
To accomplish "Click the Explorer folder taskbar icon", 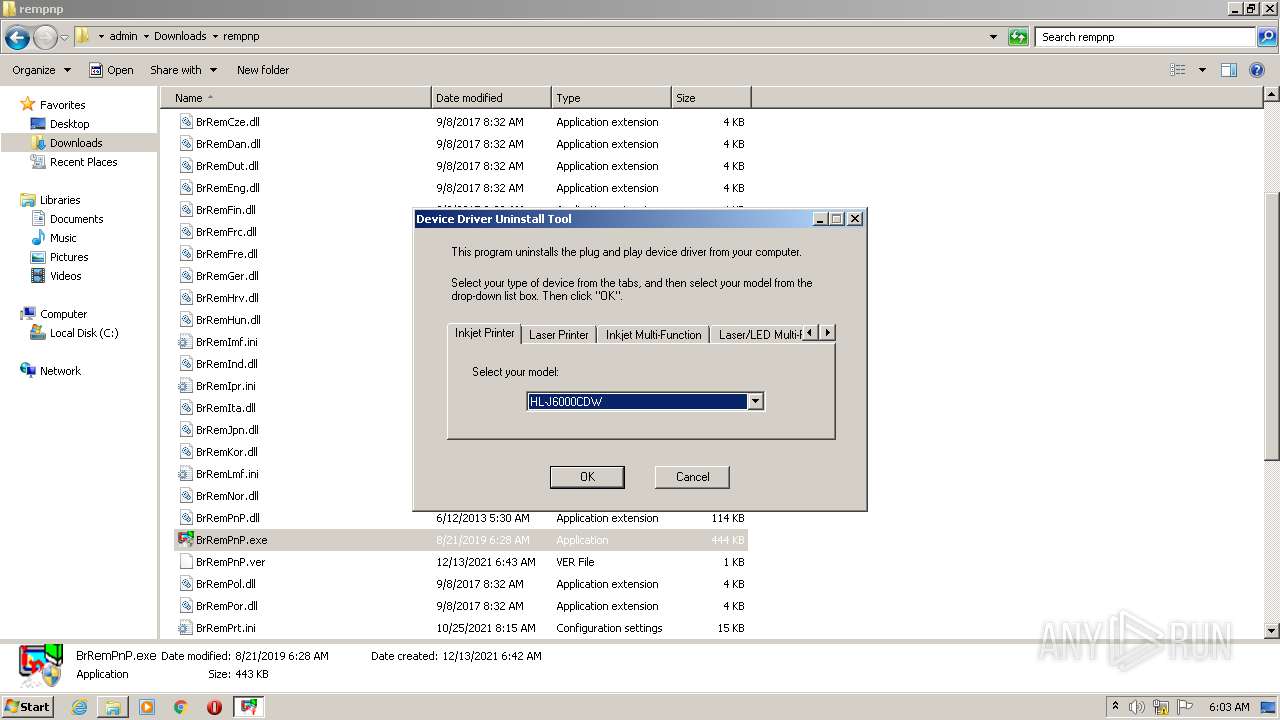I will [113, 707].
